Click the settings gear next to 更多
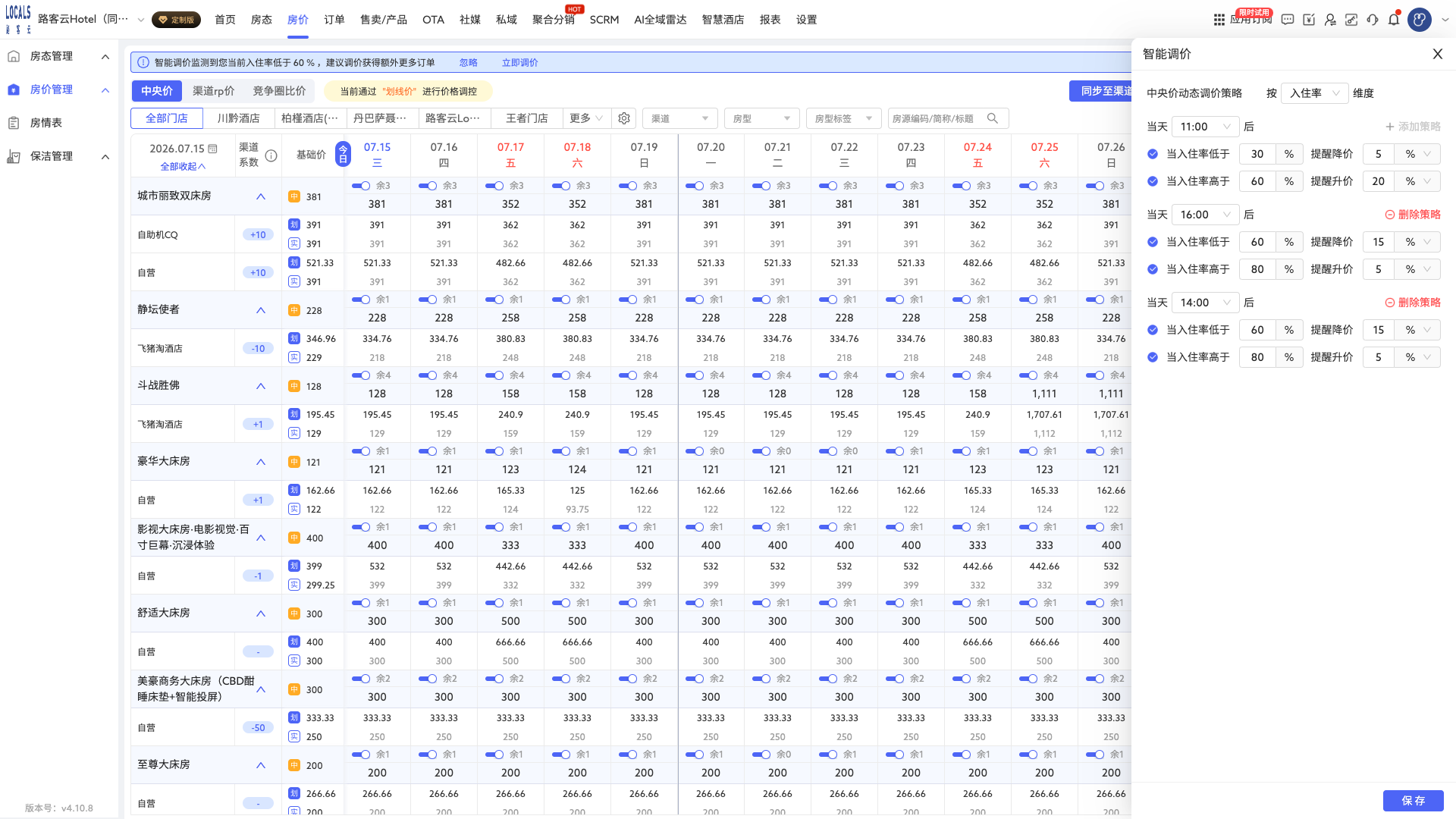 click(x=624, y=118)
